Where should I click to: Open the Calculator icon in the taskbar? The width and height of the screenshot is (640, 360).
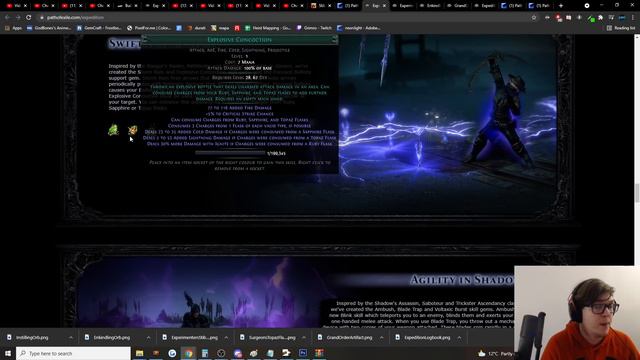[205, 353]
